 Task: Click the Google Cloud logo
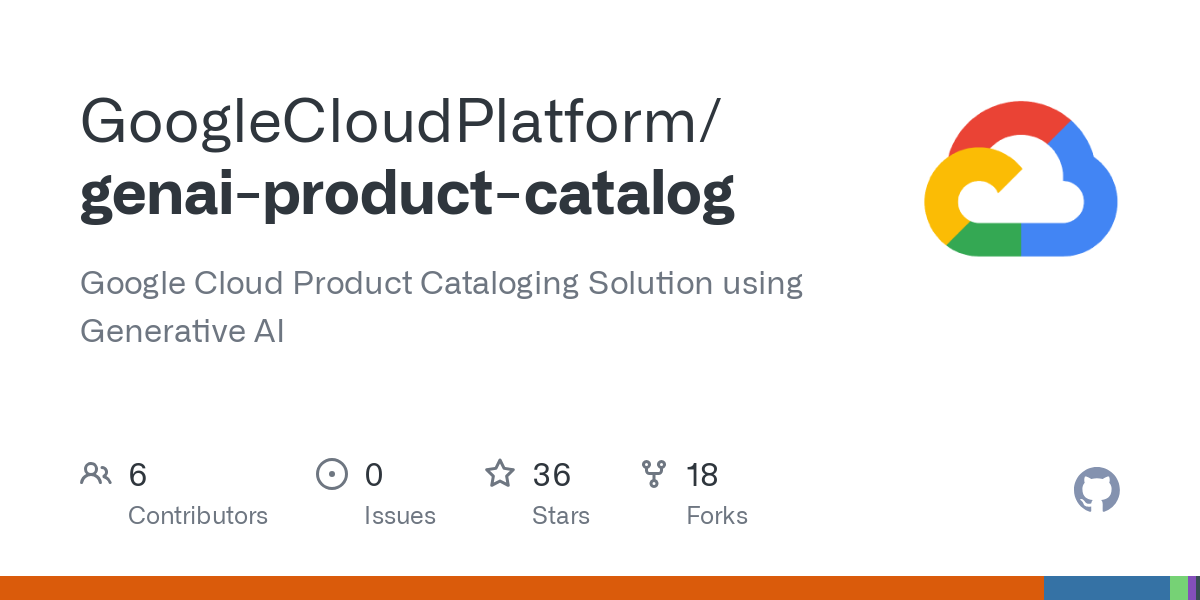click(1020, 179)
